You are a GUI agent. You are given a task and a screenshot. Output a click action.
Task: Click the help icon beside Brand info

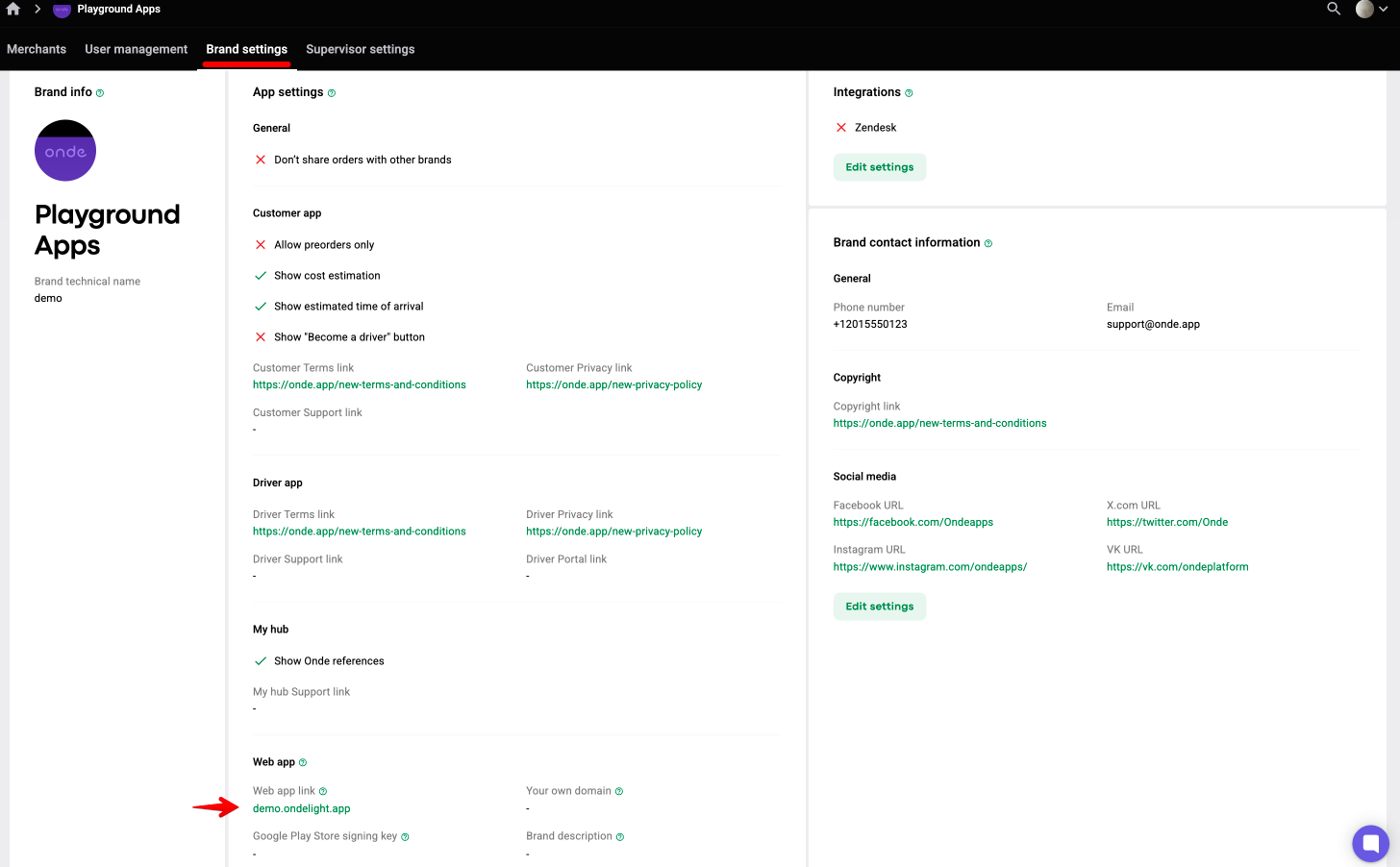[x=100, y=93]
